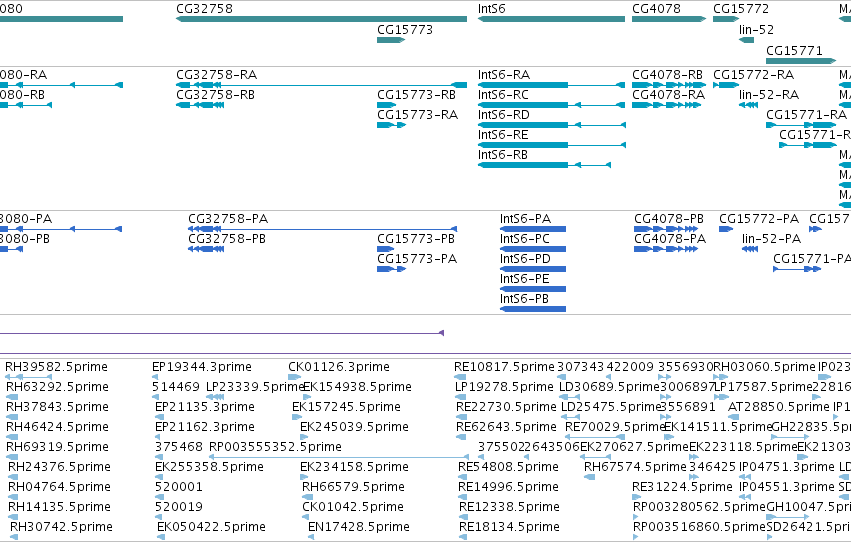This screenshot has width=851, height=542.
Task: Click the IntS6-RC transcript
Action: point(551,105)
